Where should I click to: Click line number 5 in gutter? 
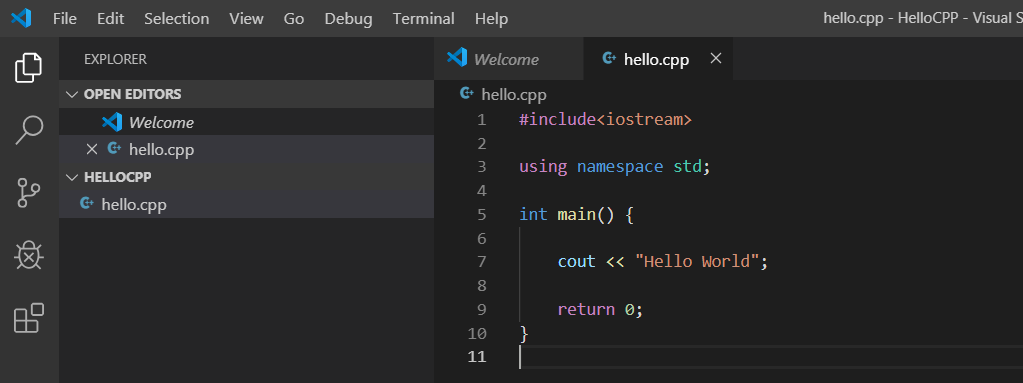[481, 215]
